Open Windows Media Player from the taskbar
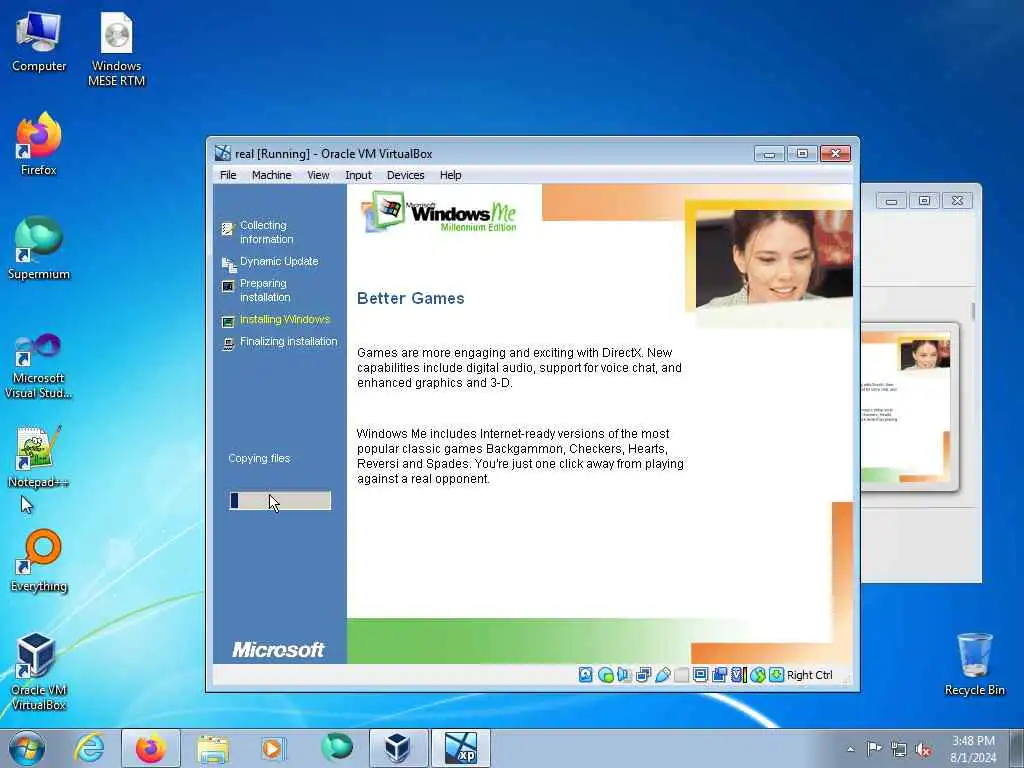1024x768 pixels. pos(273,748)
